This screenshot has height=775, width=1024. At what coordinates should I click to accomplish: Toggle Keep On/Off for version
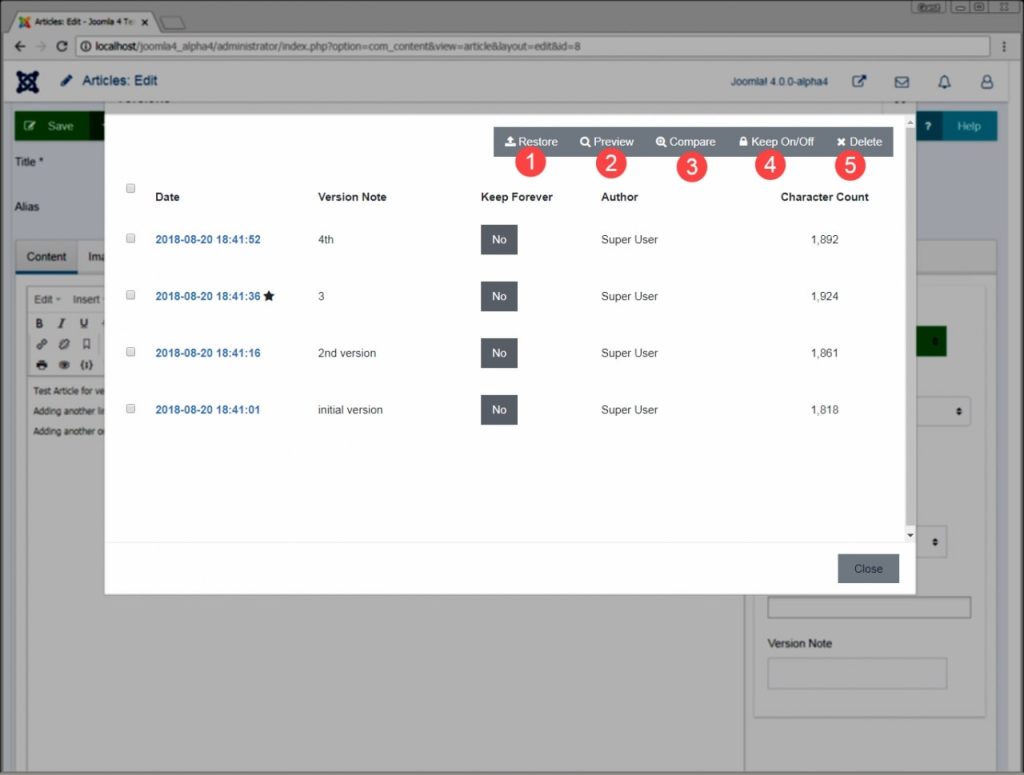(x=776, y=142)
